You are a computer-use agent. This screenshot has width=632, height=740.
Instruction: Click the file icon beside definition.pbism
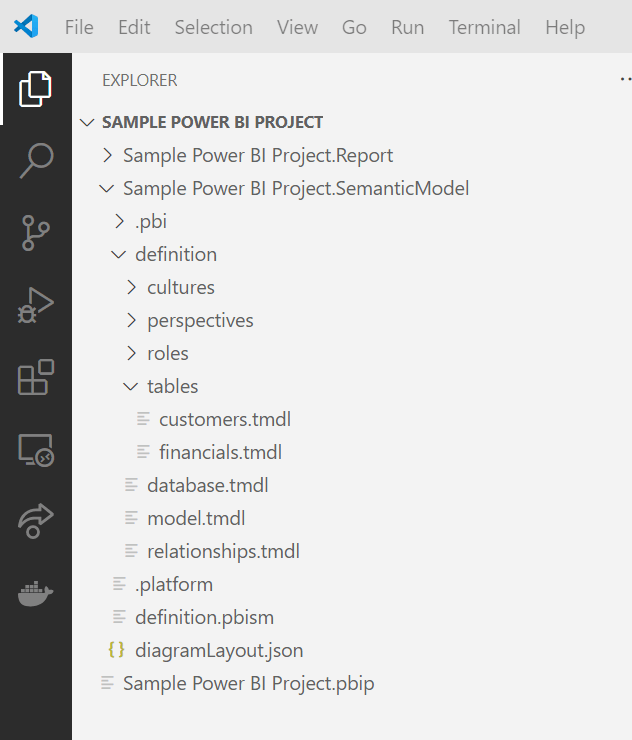119,617
